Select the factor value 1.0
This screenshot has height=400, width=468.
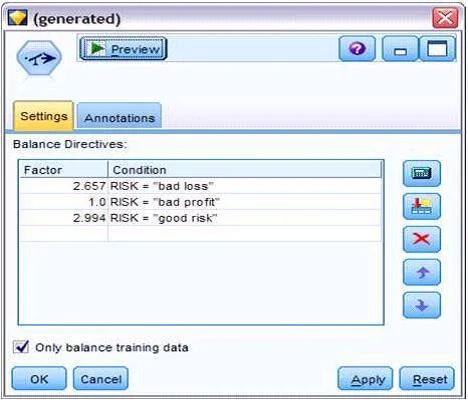pyautogui.click(x=97, y=202)
